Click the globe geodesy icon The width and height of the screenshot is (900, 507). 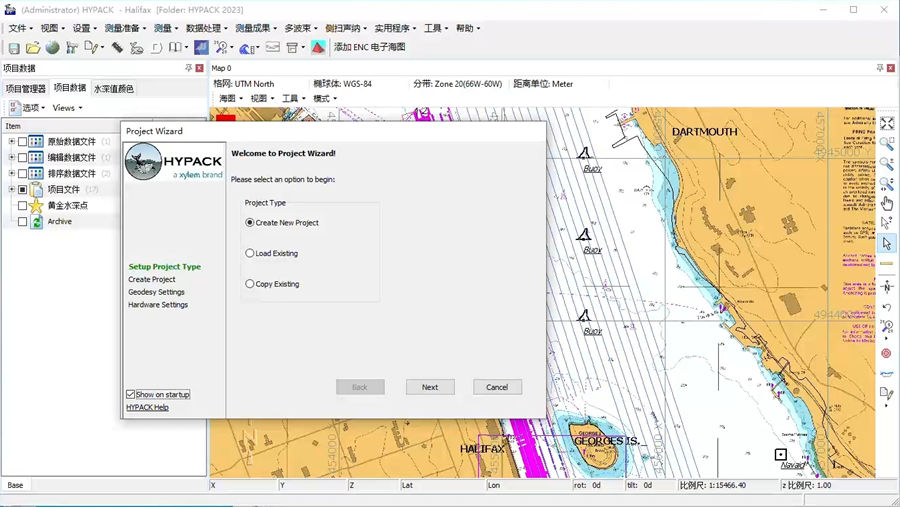tap(52, 48)
